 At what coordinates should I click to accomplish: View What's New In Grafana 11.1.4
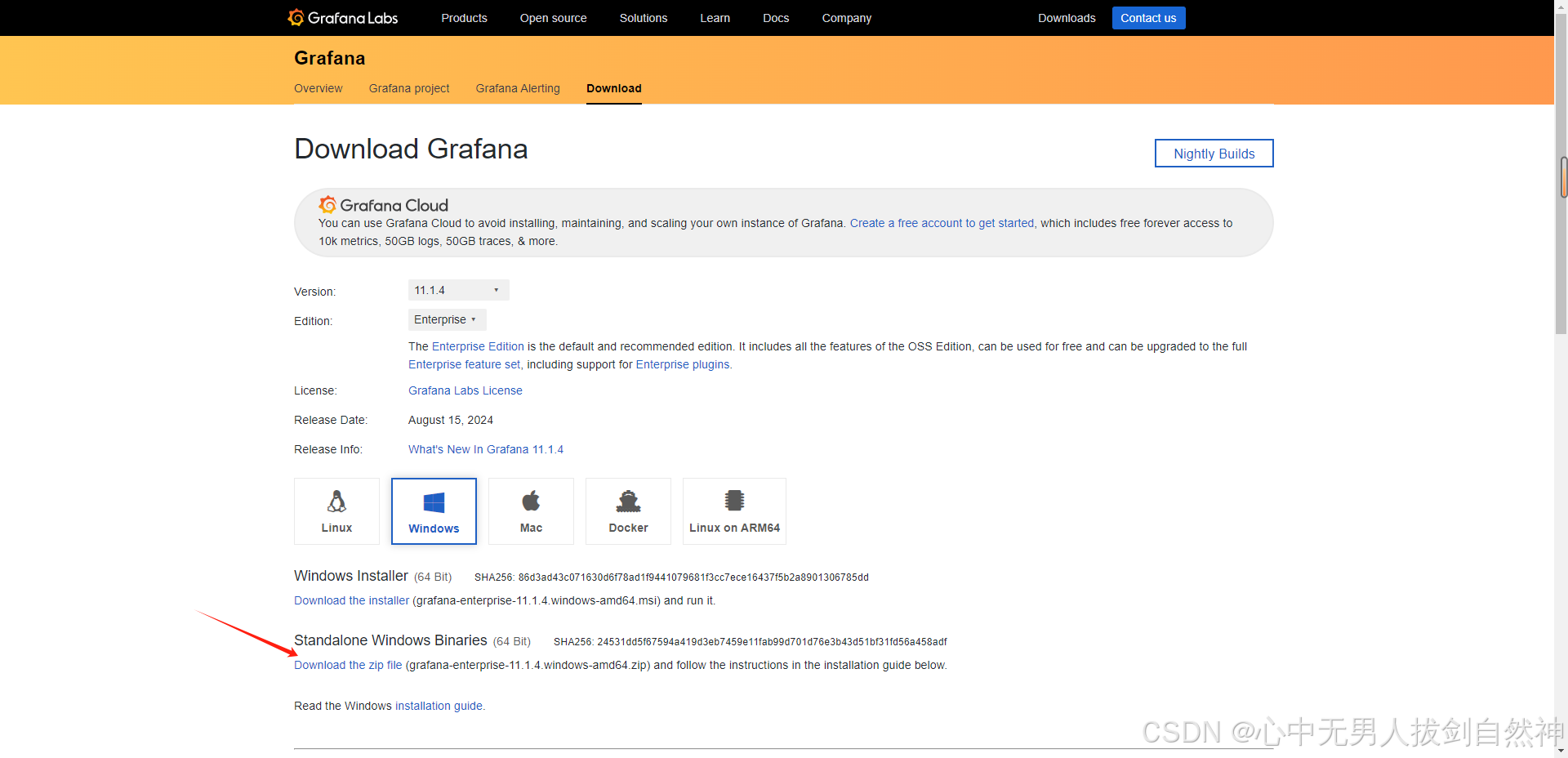click(486, 448)
